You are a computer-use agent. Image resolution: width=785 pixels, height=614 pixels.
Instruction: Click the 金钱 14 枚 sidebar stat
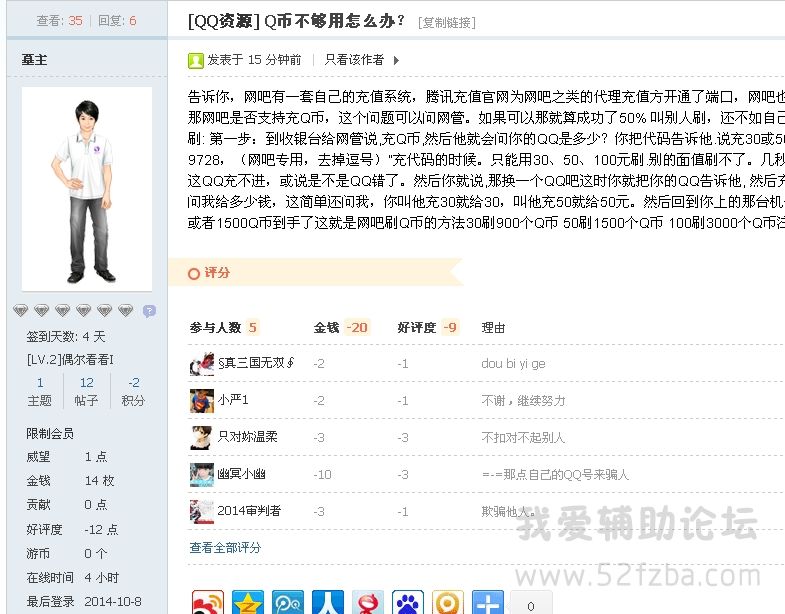pyautogui.click(x=71, y=481)
